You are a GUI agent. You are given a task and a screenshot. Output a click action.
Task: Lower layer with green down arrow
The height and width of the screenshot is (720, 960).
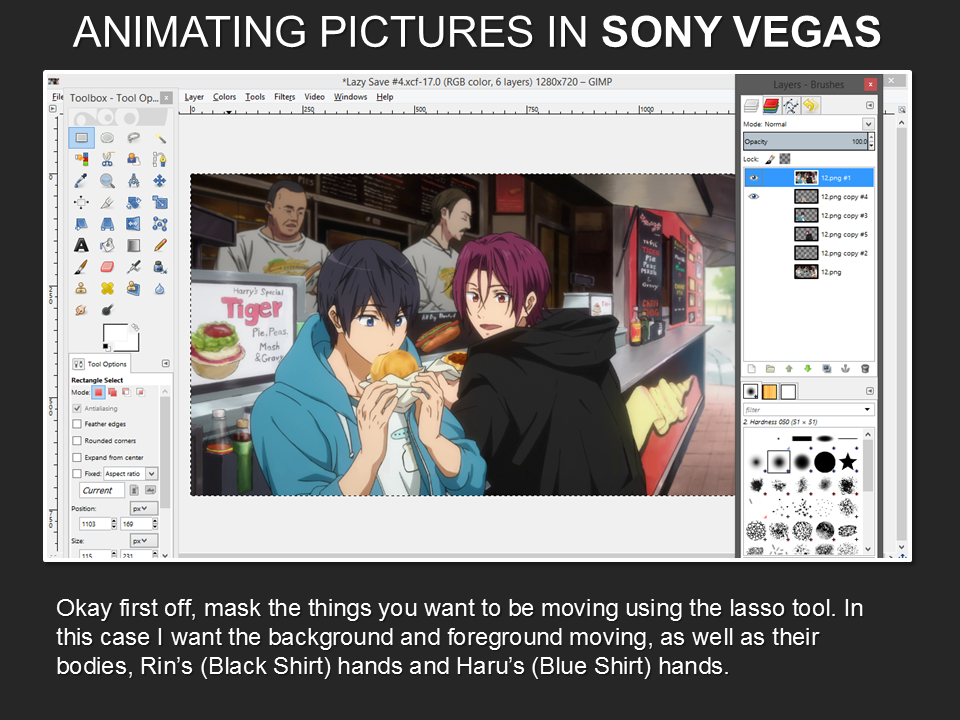808,369
